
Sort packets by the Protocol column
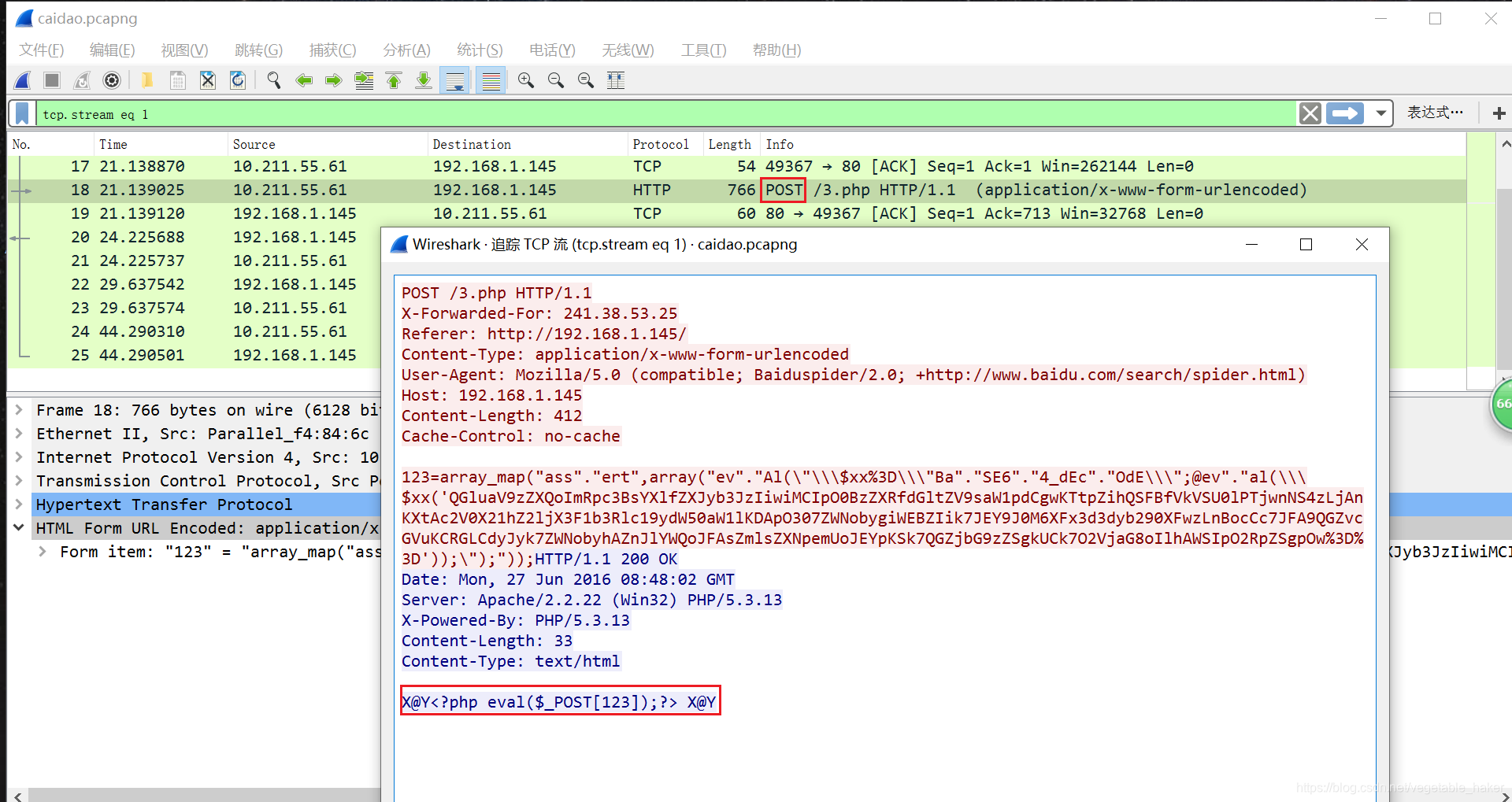coord(665,144)
